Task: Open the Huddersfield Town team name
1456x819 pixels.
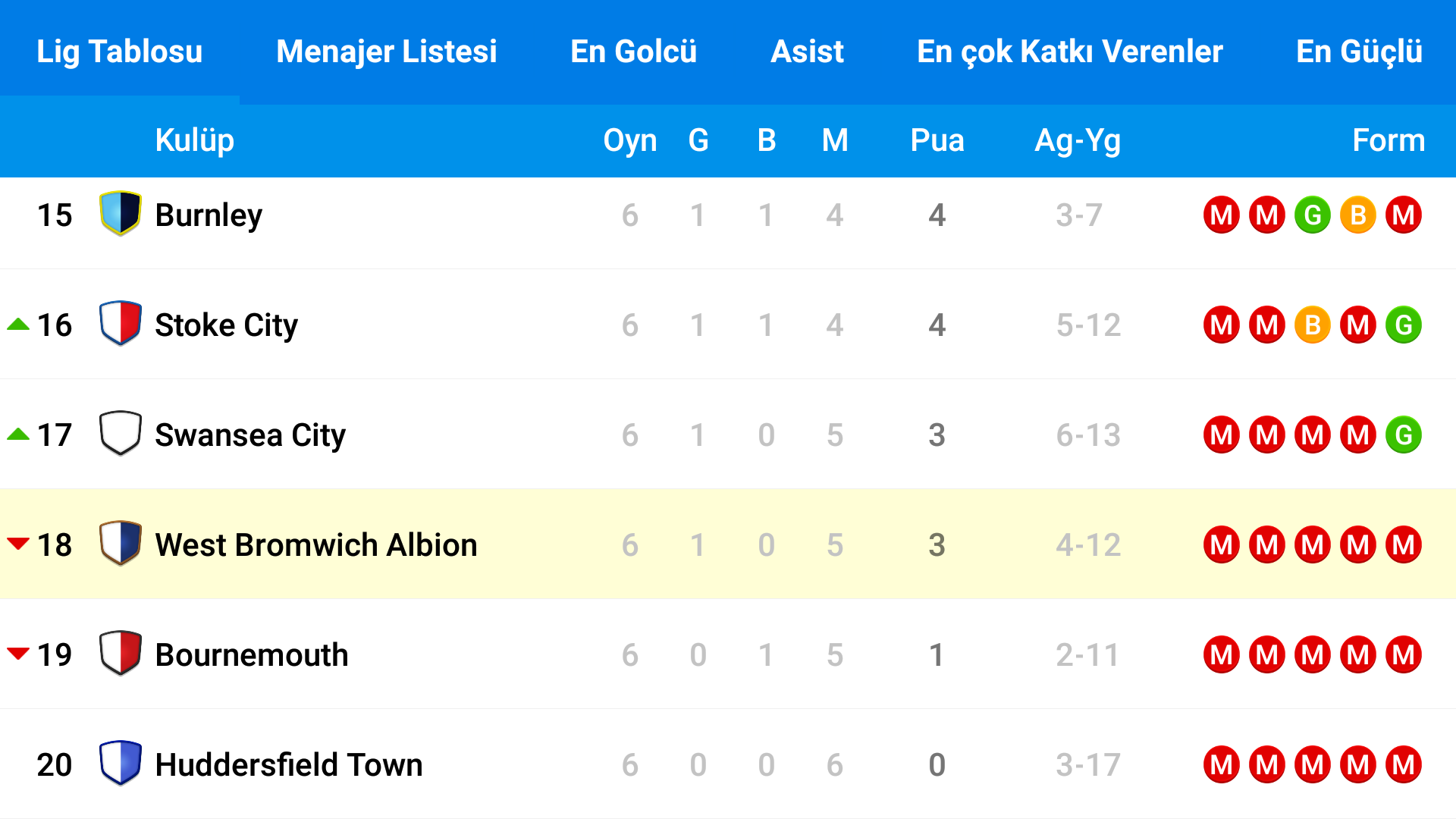Action: (x=289, y=764)
